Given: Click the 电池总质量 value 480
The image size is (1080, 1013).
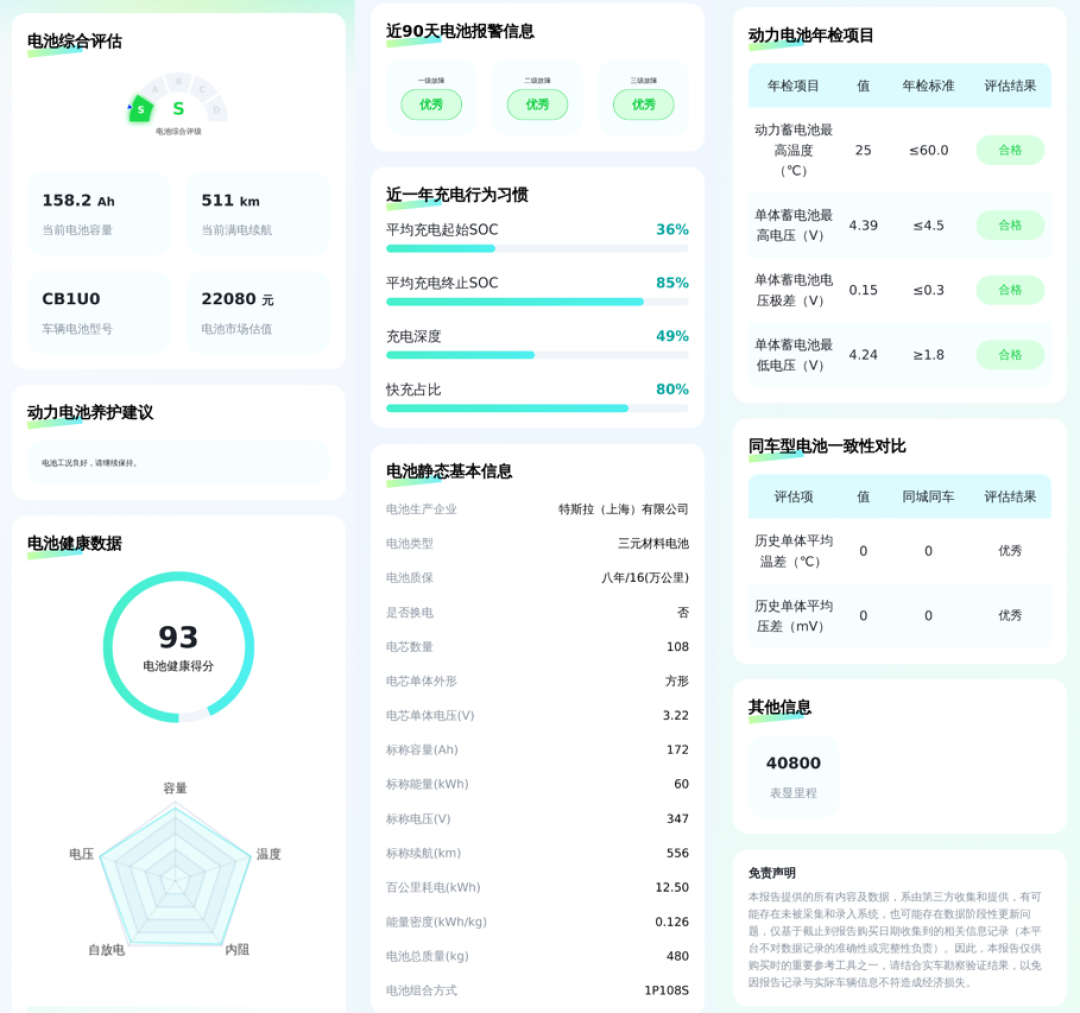Looking at the screenshot, I should tap(677, 956).
